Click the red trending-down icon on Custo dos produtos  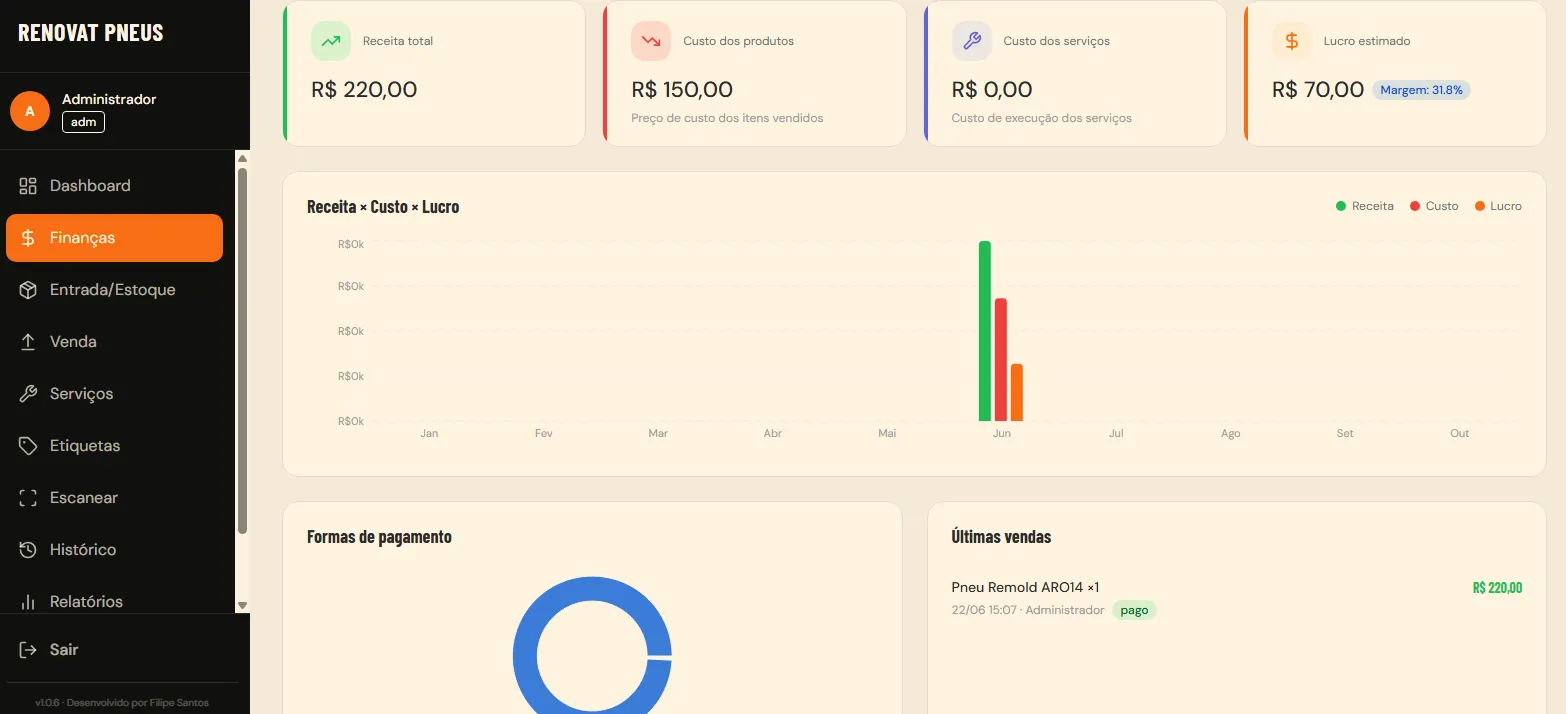click(651, 41)
